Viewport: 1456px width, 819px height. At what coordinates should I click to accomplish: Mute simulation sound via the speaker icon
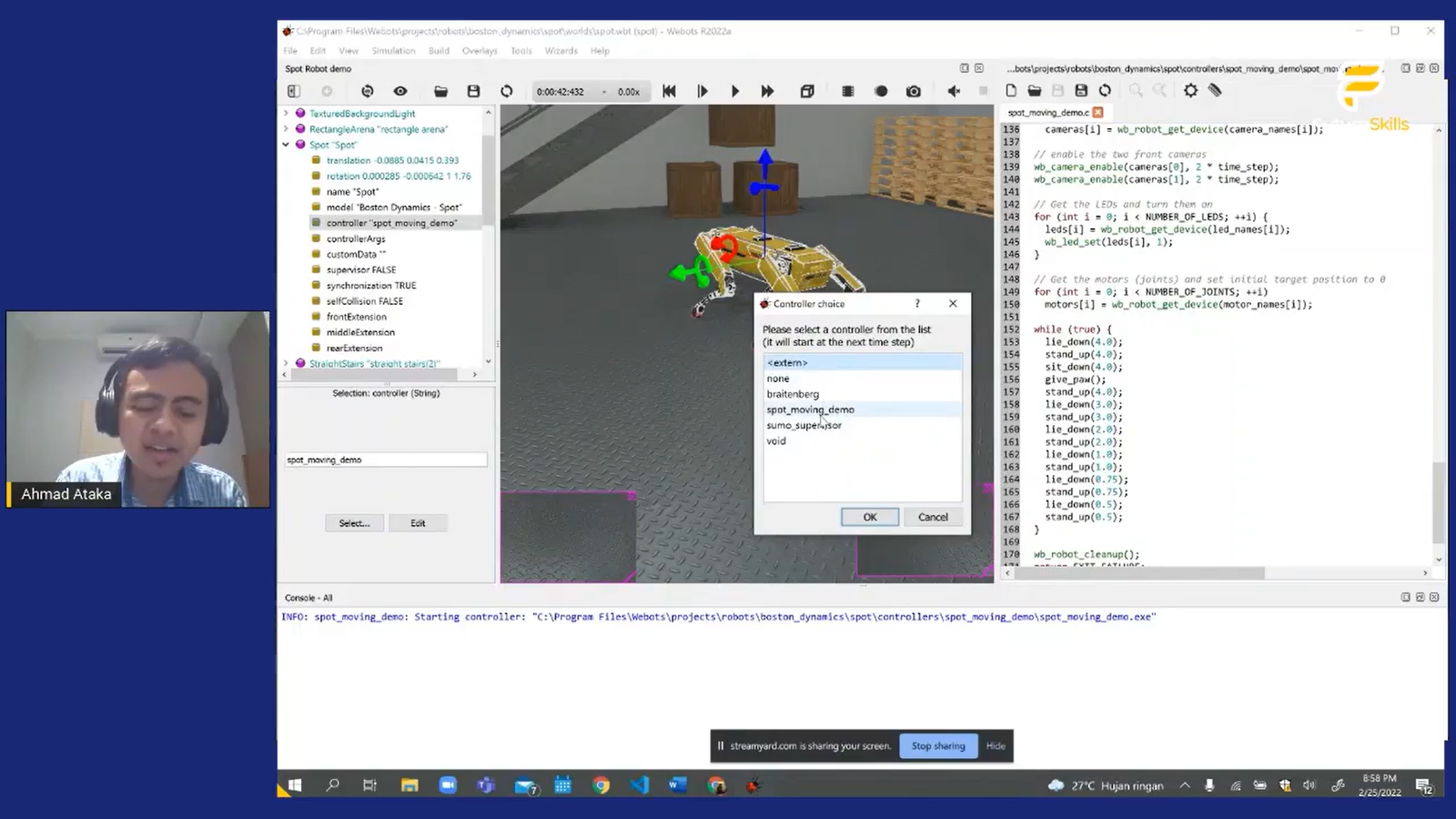[x=952, y=91]
